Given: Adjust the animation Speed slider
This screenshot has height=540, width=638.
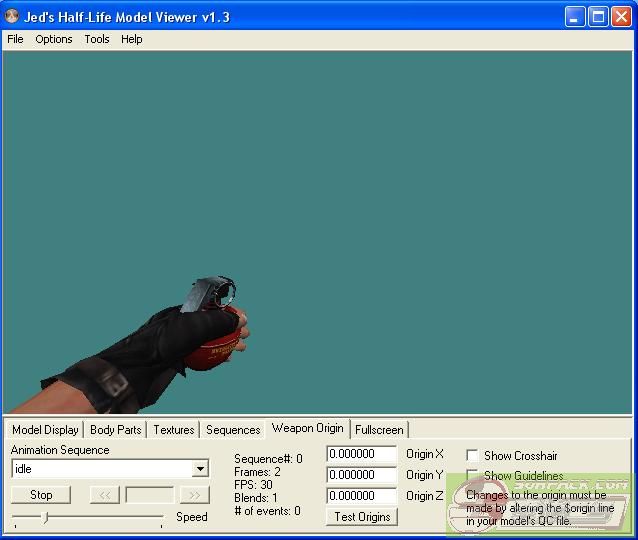Looking at the screenshot, I should (46, 517).
